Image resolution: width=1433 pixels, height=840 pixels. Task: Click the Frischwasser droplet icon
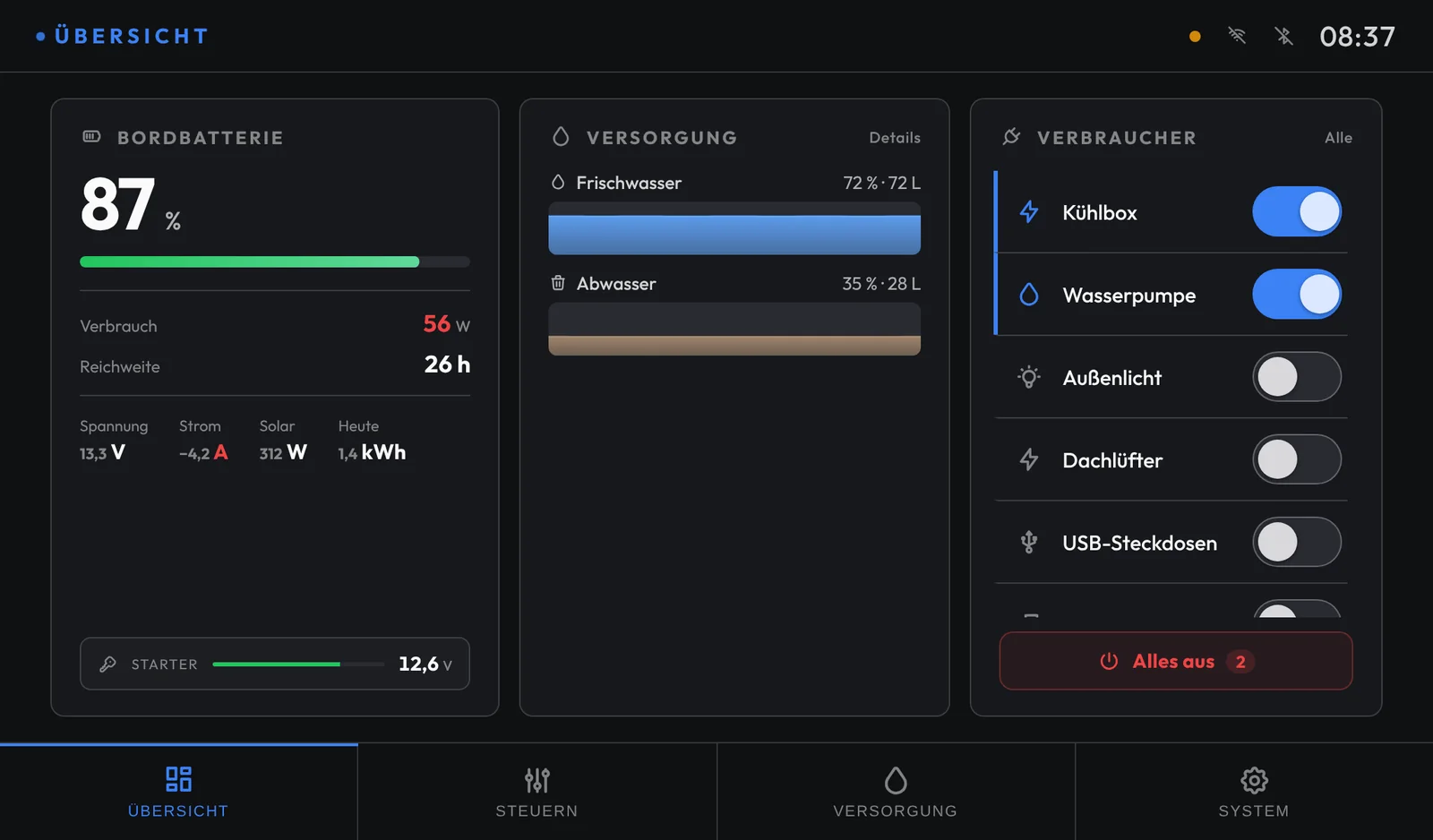click(x=558, y=183)
